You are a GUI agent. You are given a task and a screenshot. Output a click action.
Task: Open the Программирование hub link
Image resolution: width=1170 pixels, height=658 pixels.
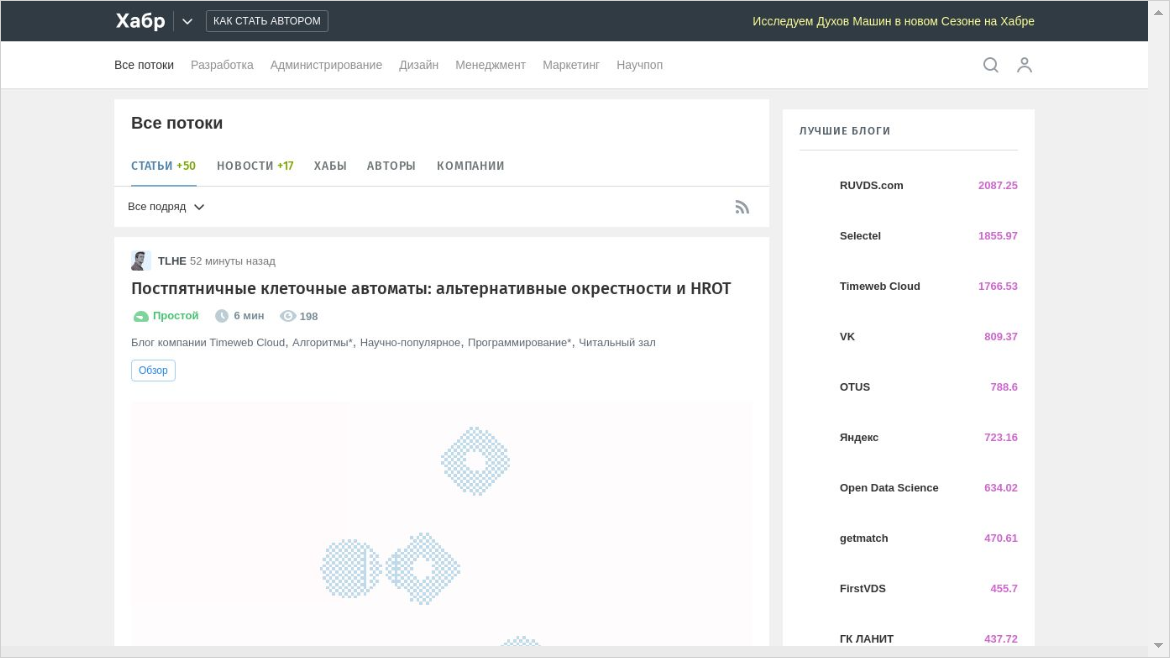[519, 342]
